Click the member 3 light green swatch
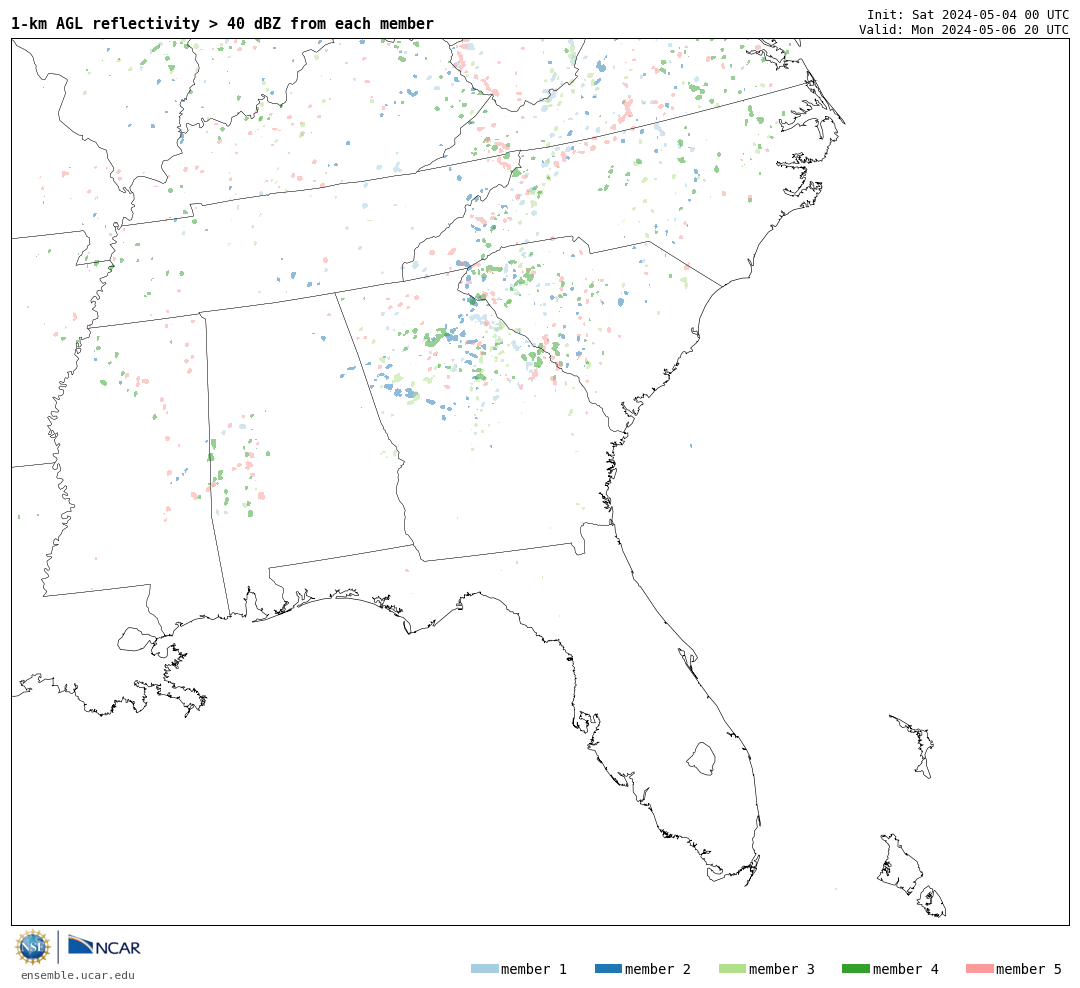 (x=732, y=969)
